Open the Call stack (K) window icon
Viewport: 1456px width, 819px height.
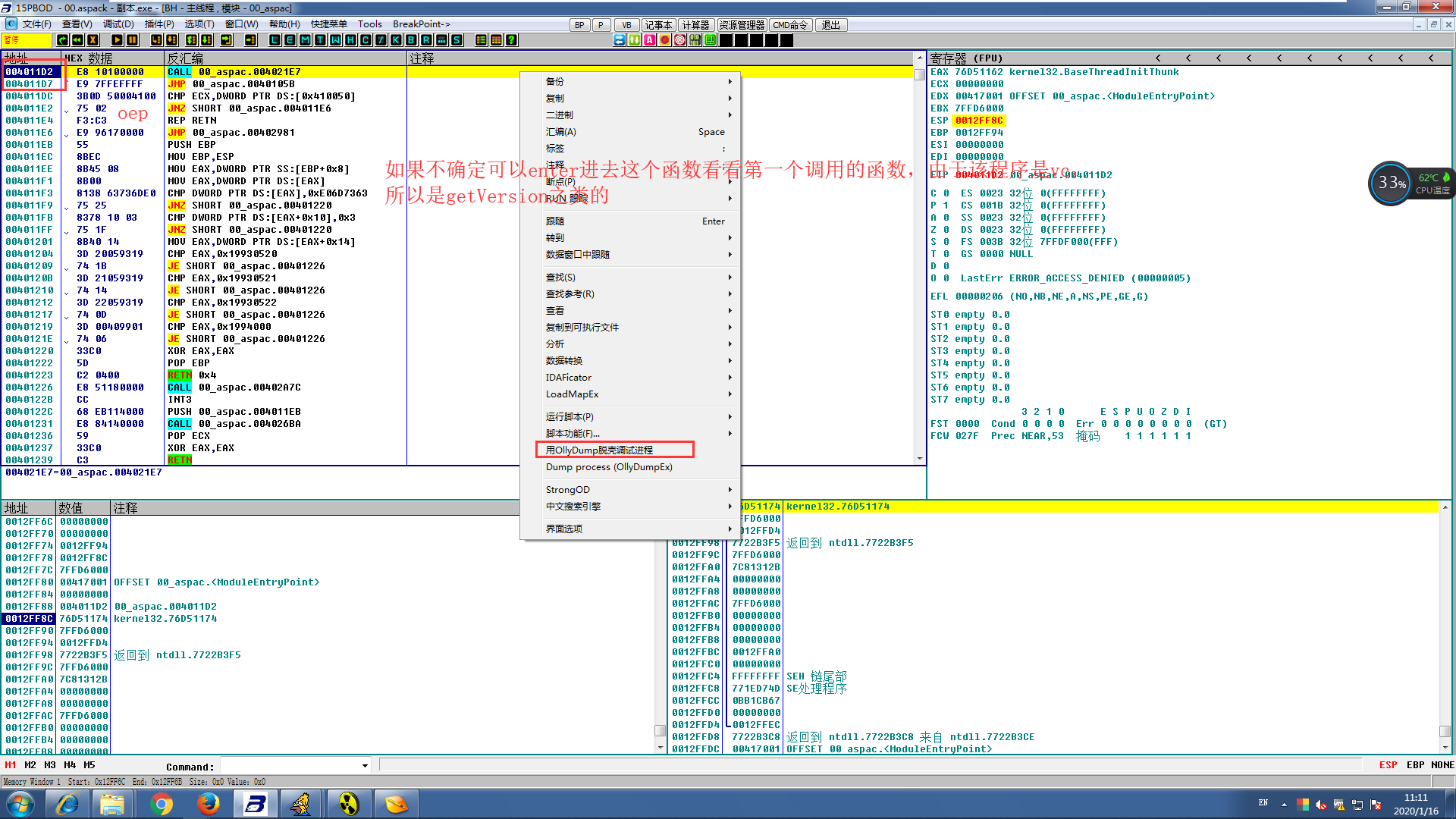click(x=396, y=40)
